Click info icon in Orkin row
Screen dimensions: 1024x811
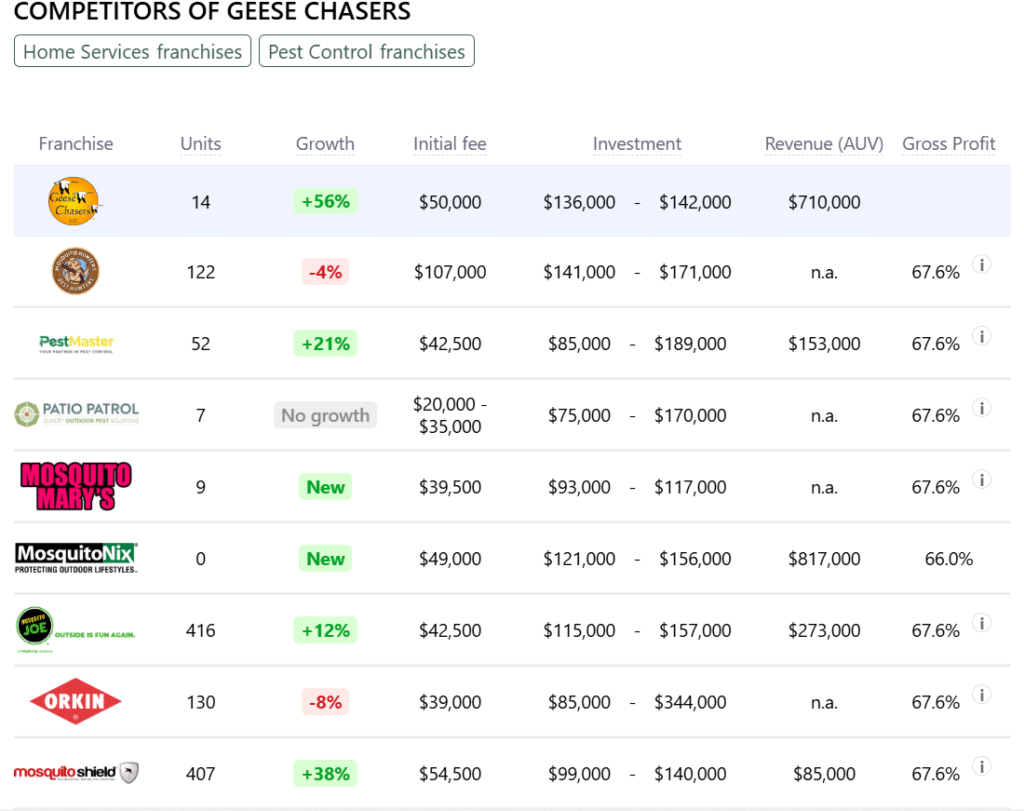pos(982,695)
